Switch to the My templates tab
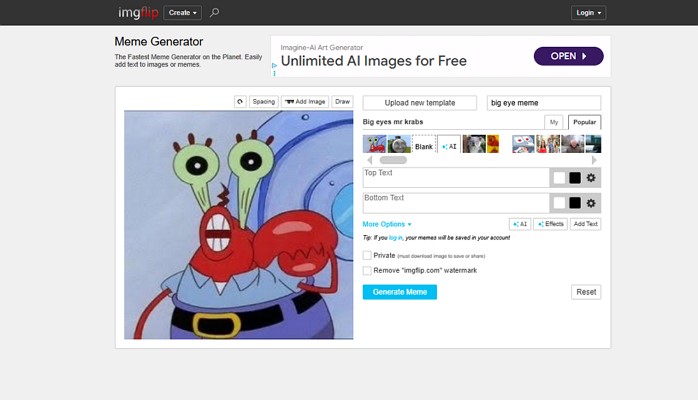Screen dimensions: 698x400 [x=554, y=122]
